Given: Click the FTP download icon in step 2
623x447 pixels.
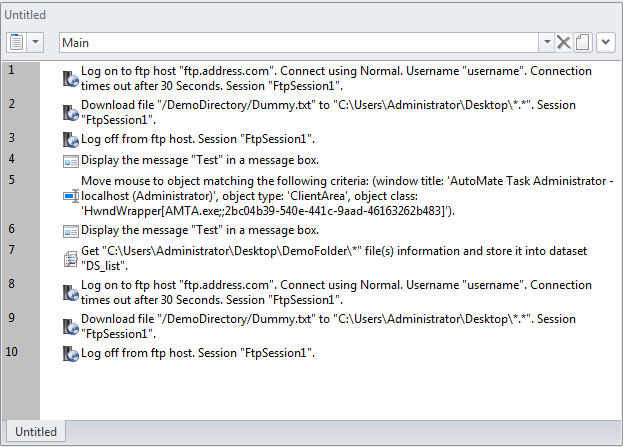Looking at the screenshot, I should [x=70, y=112].
